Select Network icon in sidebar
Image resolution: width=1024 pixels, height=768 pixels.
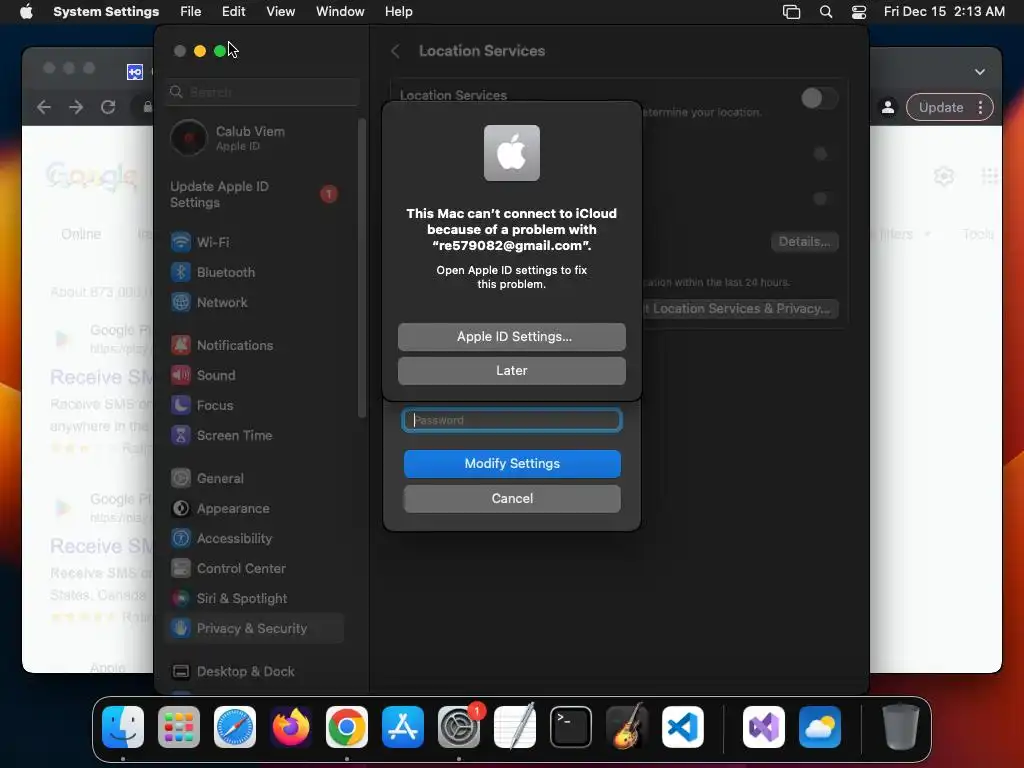coord(180,302)
